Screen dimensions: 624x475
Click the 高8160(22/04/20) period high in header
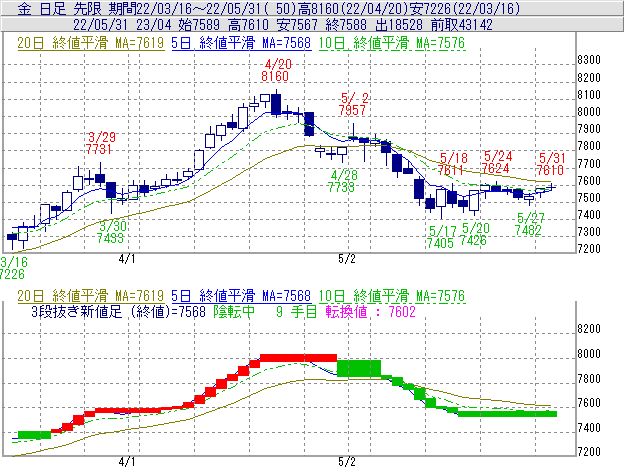tap(354, 8)
